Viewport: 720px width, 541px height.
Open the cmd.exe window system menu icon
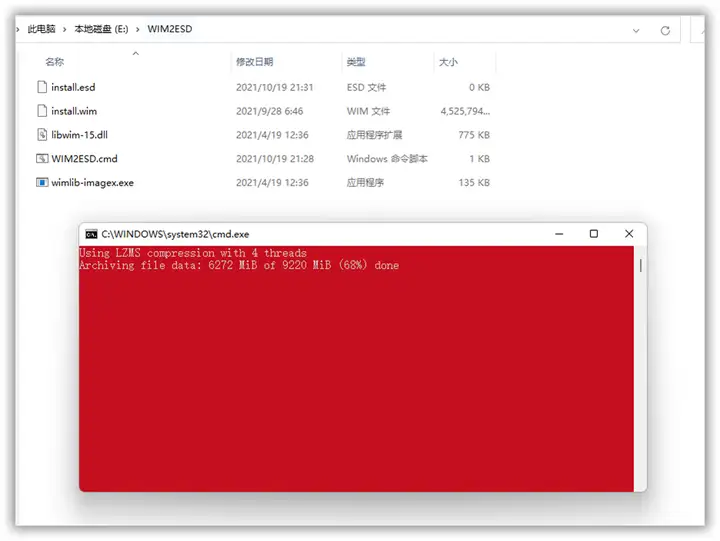pos(91,234)
